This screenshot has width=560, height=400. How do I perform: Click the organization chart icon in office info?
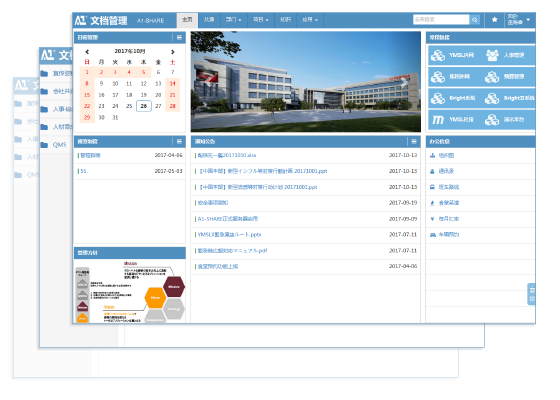(432, 156)
